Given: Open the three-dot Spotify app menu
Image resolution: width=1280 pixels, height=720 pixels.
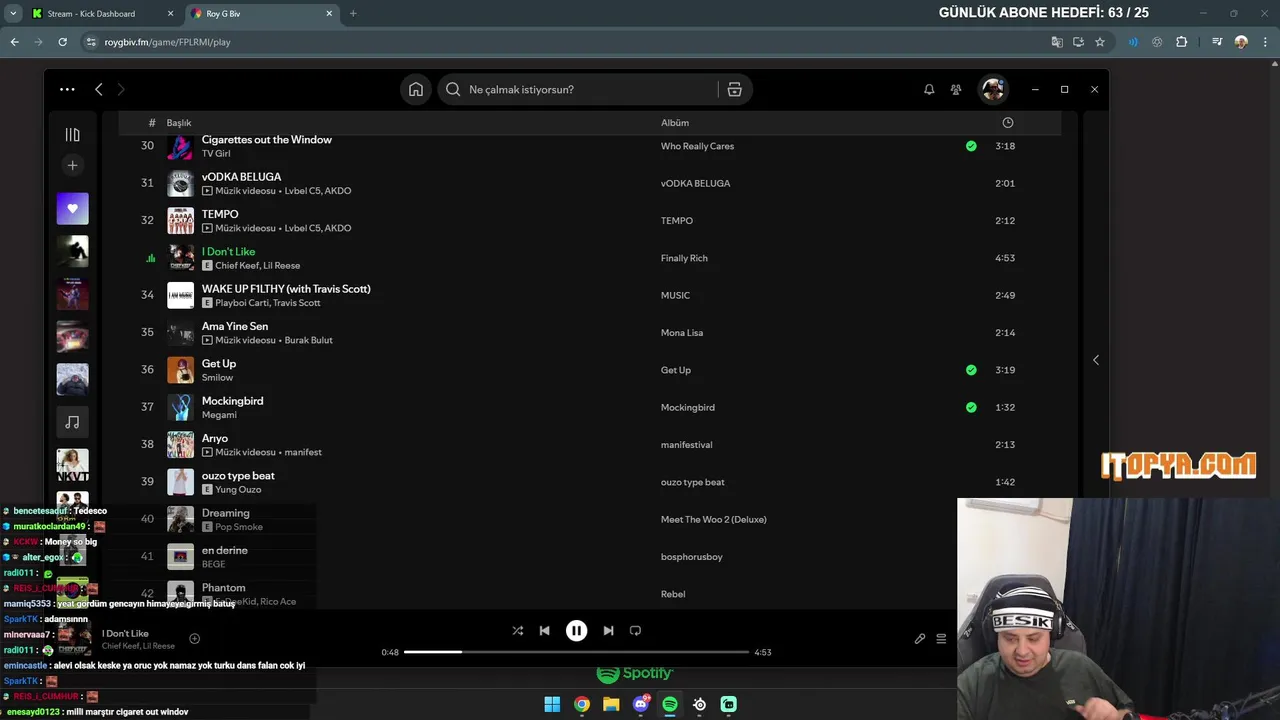Looking at the screenshot, I should [x=67, y=89].
